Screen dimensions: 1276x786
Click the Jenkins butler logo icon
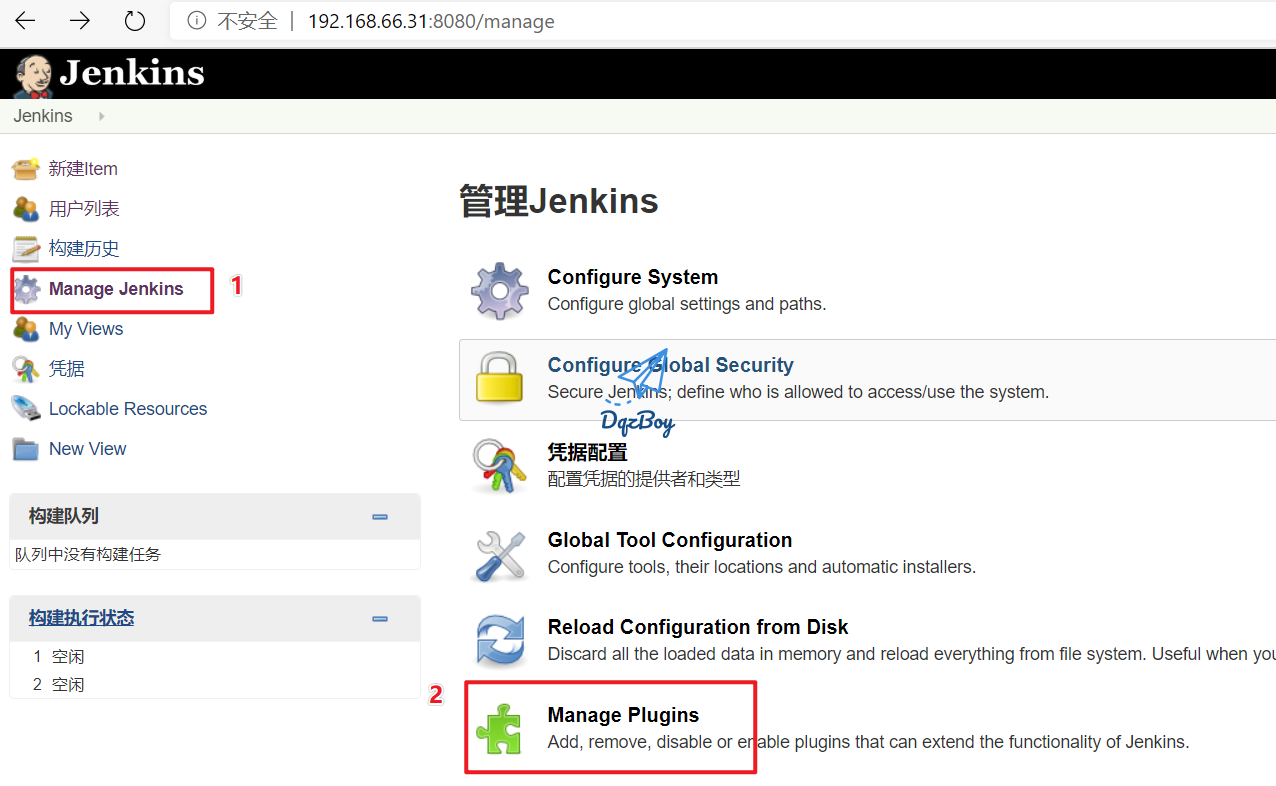pyautogui.click(x=32, y=75)
